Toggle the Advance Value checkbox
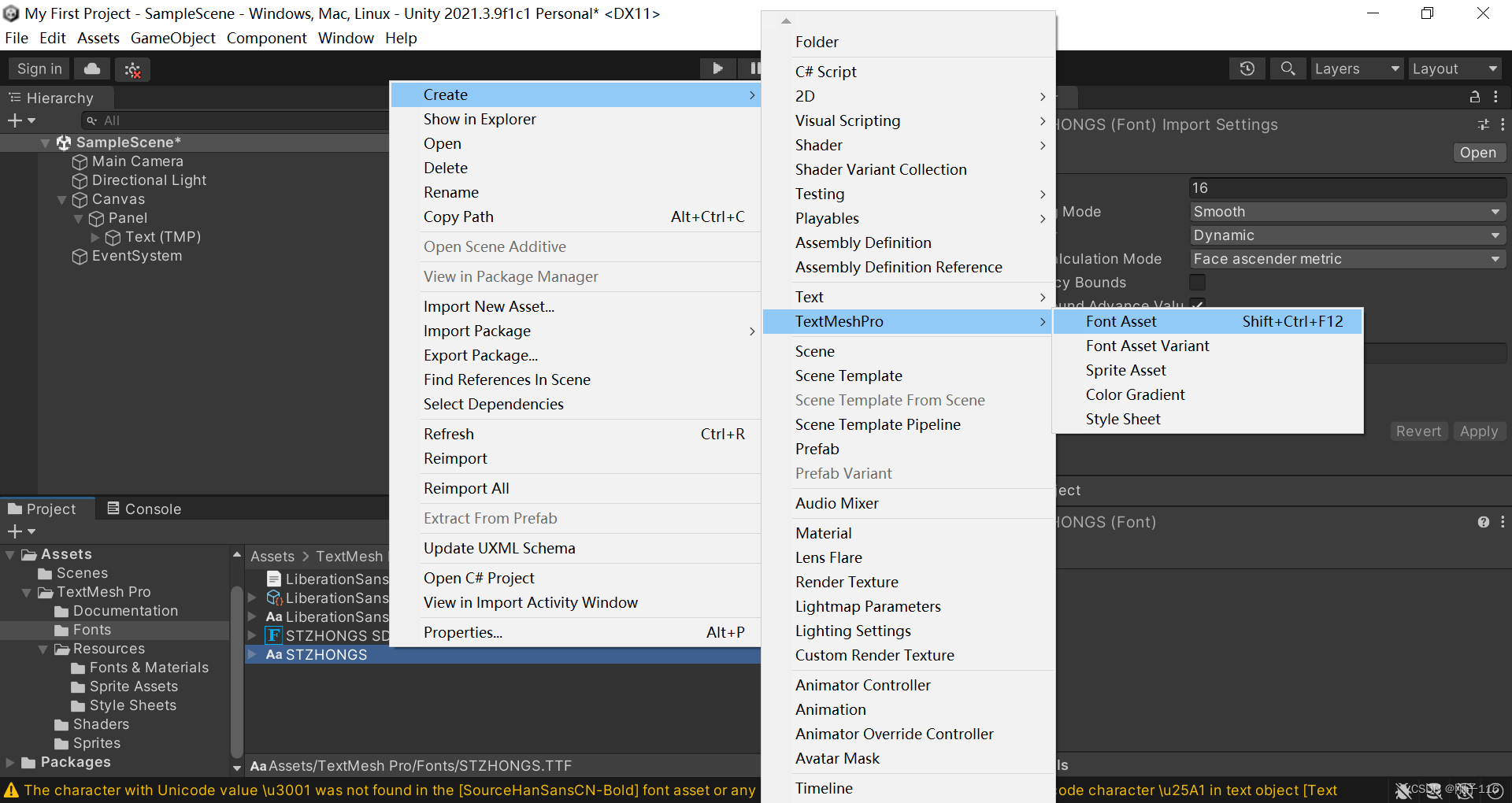 tap(1198, 304)
